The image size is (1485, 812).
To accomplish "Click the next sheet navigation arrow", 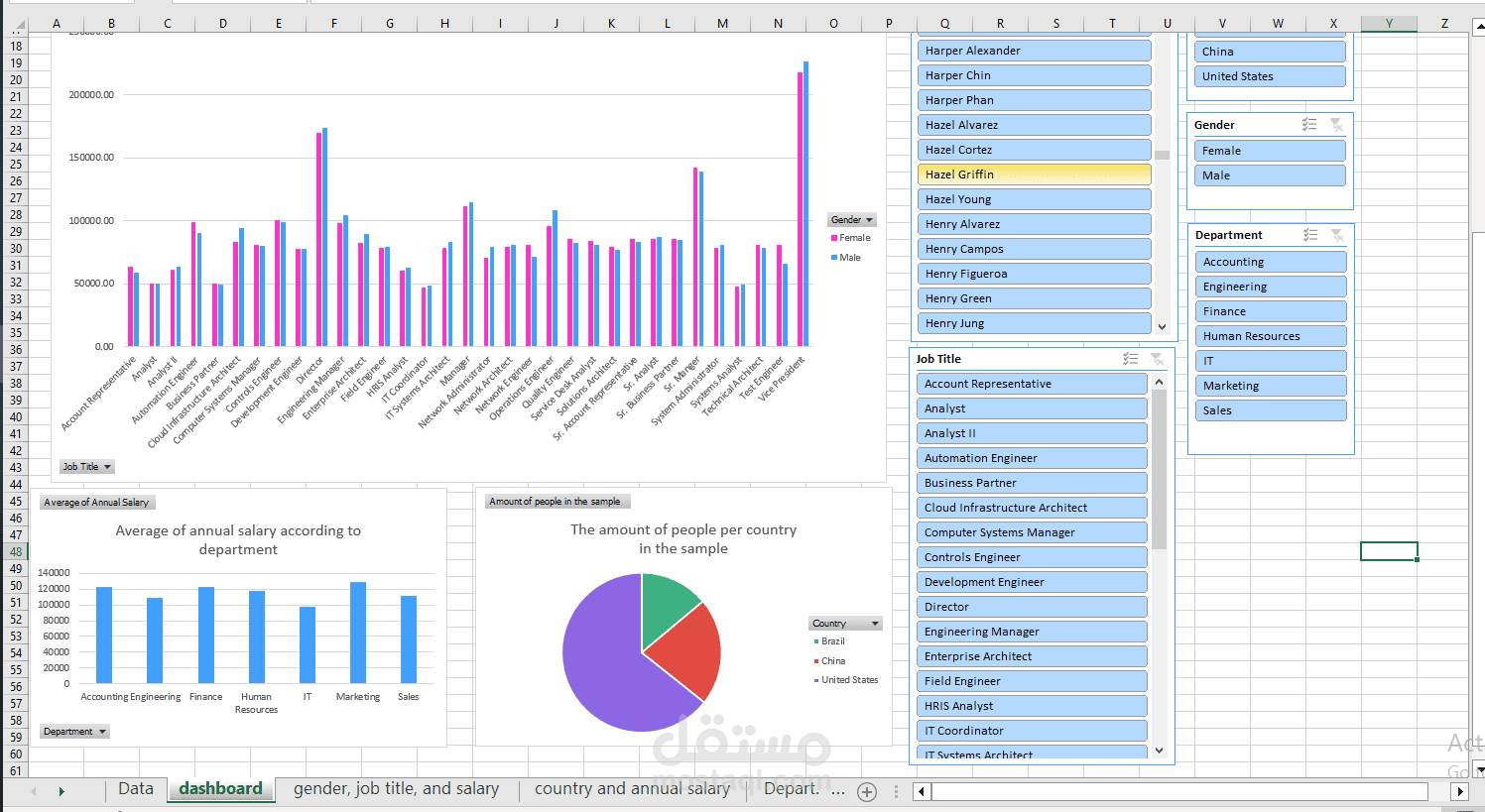I will point(62,791).
